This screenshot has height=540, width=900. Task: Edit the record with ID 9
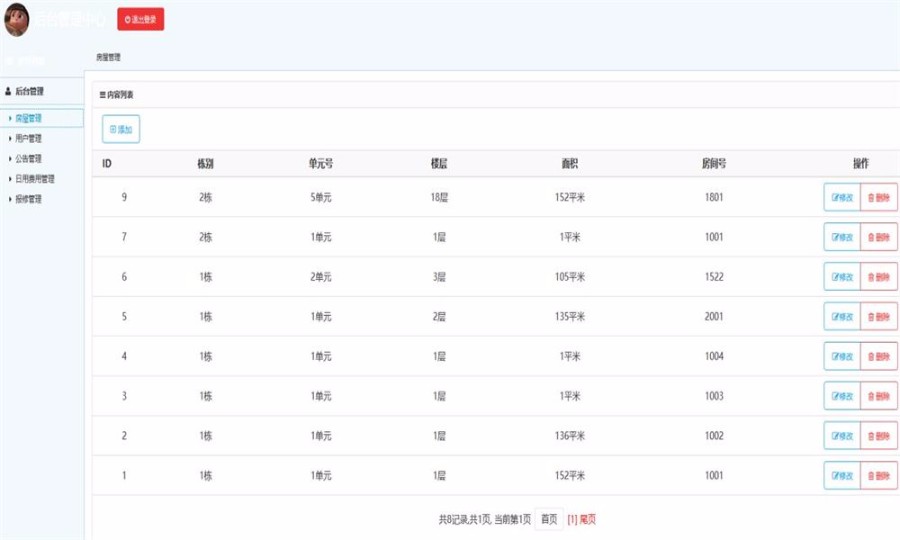(x=842, y=197)
